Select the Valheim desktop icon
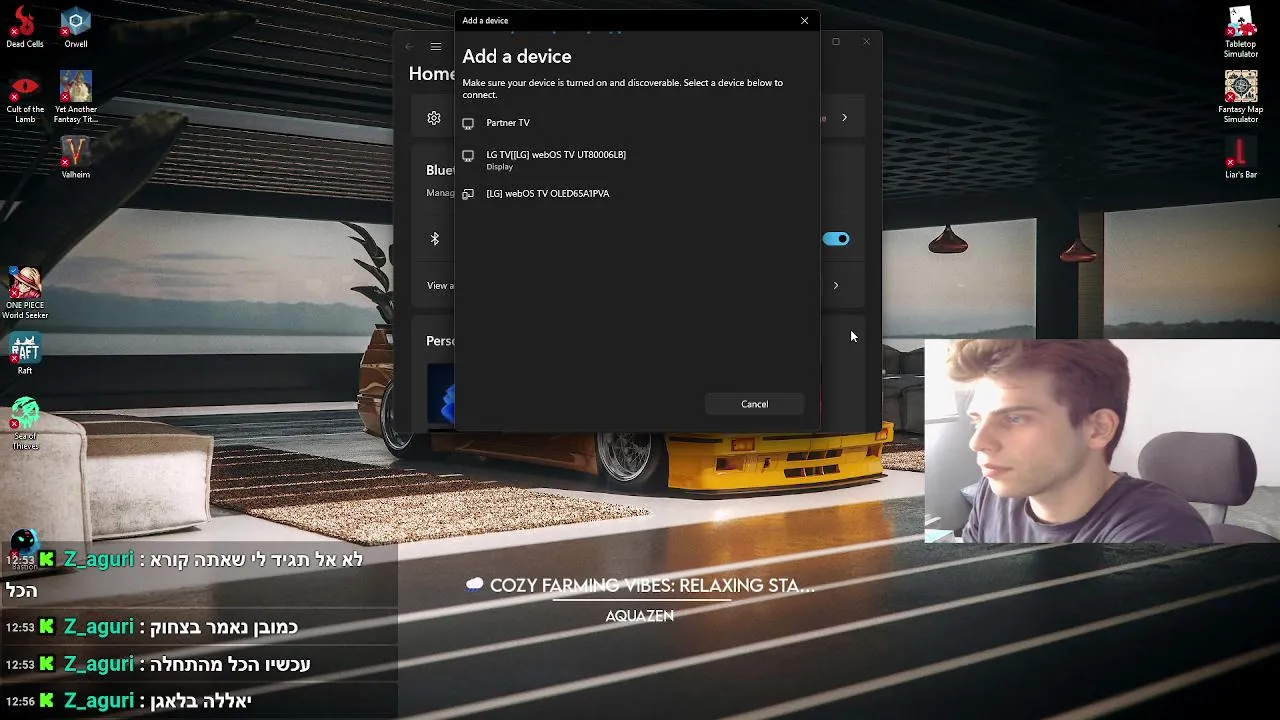The height and width of the screenshot is (720, 1280). click(x=76, y=158)
